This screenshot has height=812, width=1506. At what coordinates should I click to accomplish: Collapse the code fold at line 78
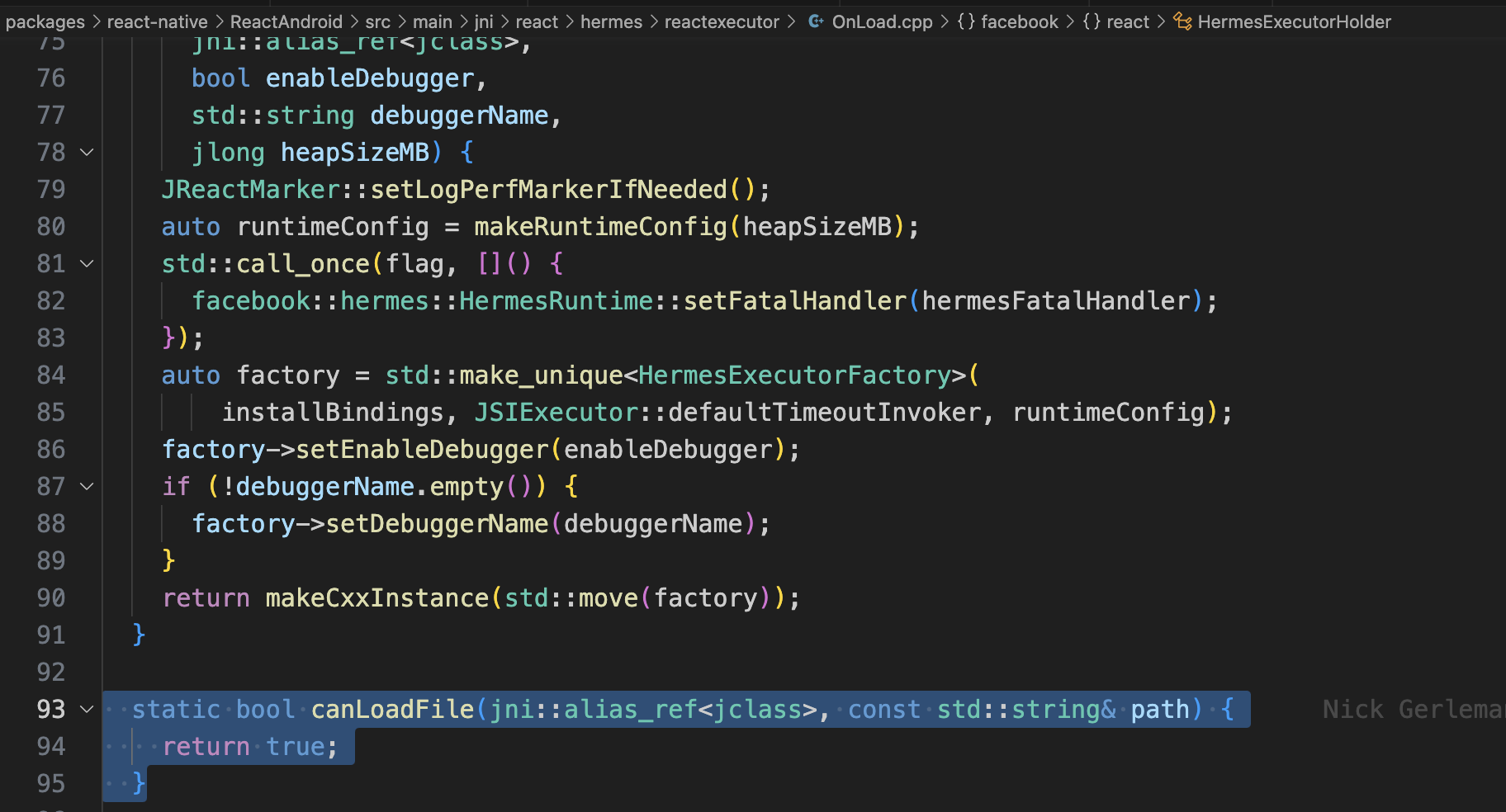coord(87,152)
